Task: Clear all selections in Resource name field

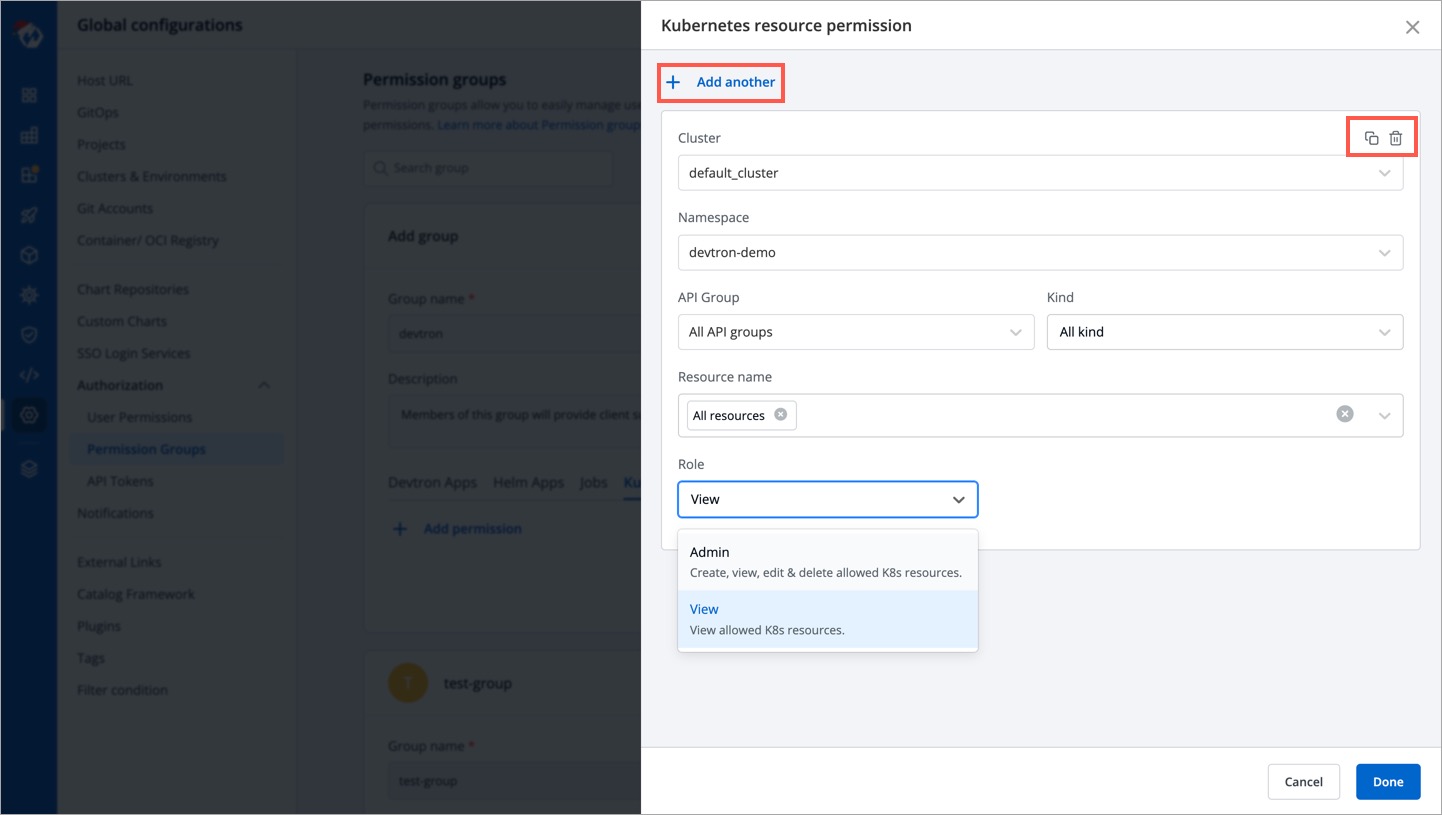Action: tap(1345, 414)
